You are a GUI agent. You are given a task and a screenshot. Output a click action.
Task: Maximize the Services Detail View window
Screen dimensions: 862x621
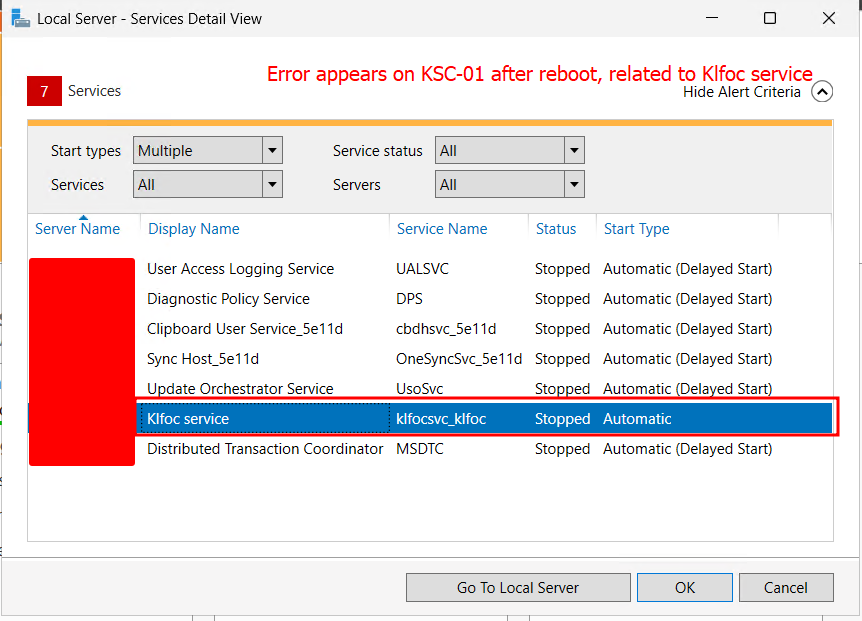point(770,18)
